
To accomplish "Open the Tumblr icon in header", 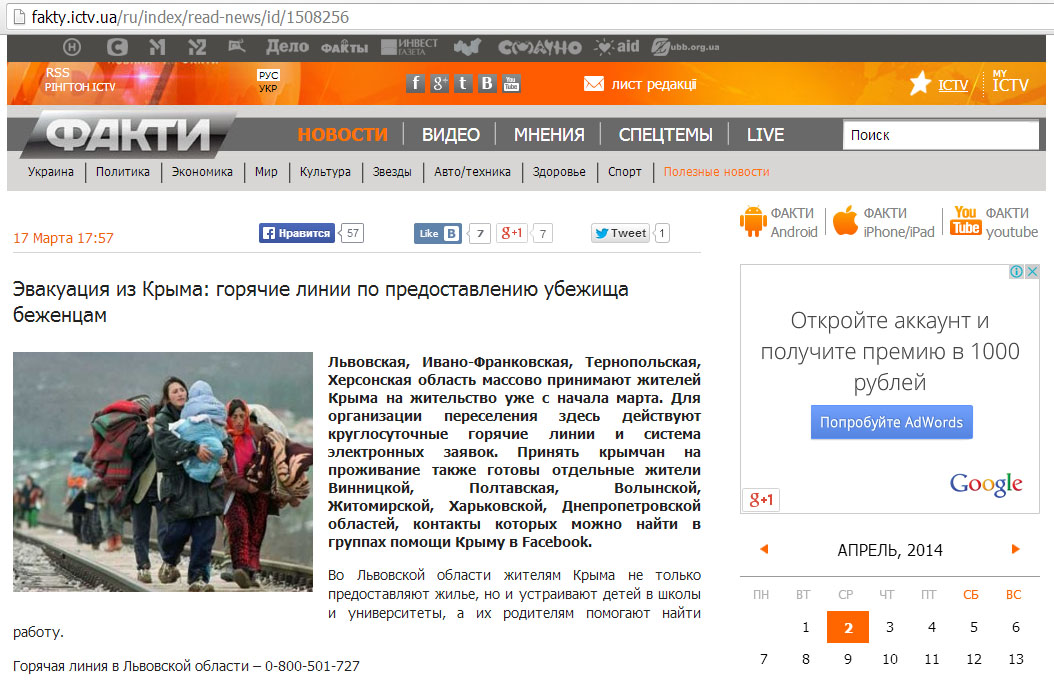I will click(x=463, y=84).
